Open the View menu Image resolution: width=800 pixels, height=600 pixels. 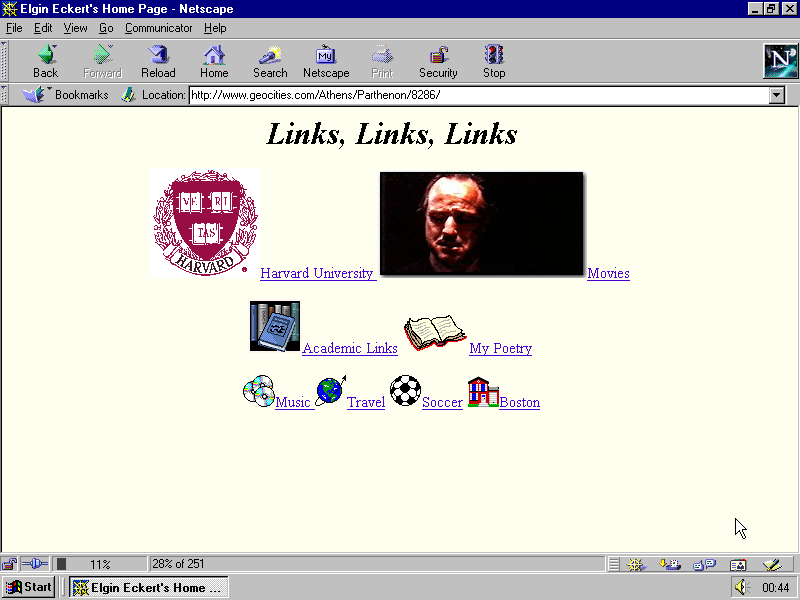click(x=75, y=28)
